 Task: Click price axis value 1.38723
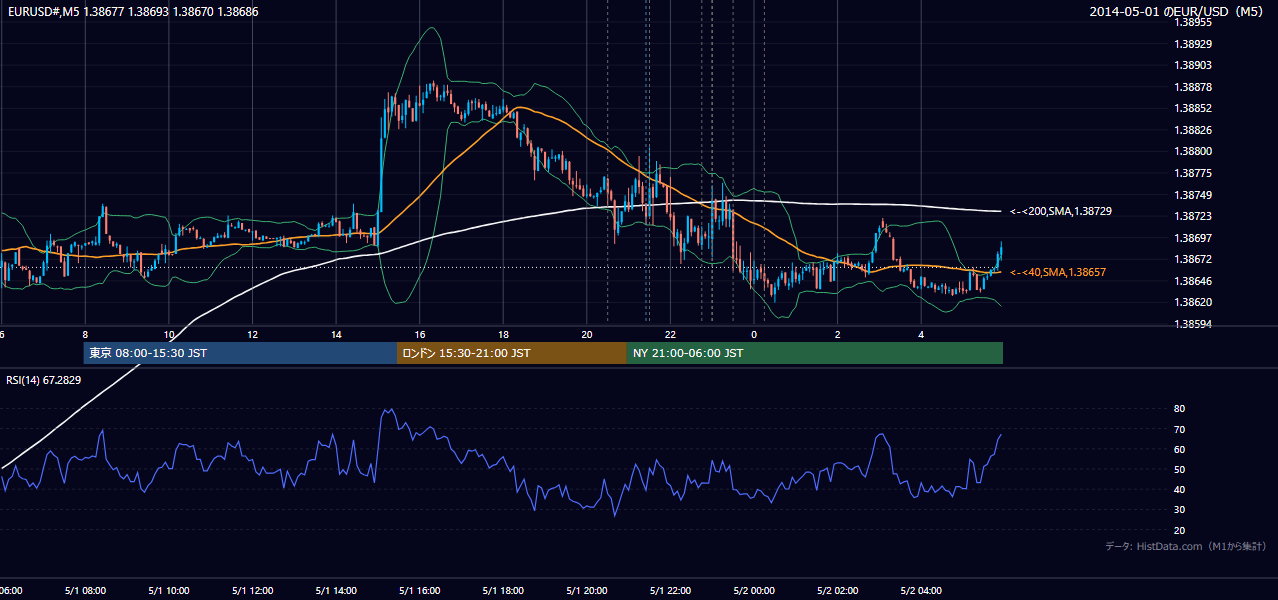pyautogui.click(x=1193, y=216)
